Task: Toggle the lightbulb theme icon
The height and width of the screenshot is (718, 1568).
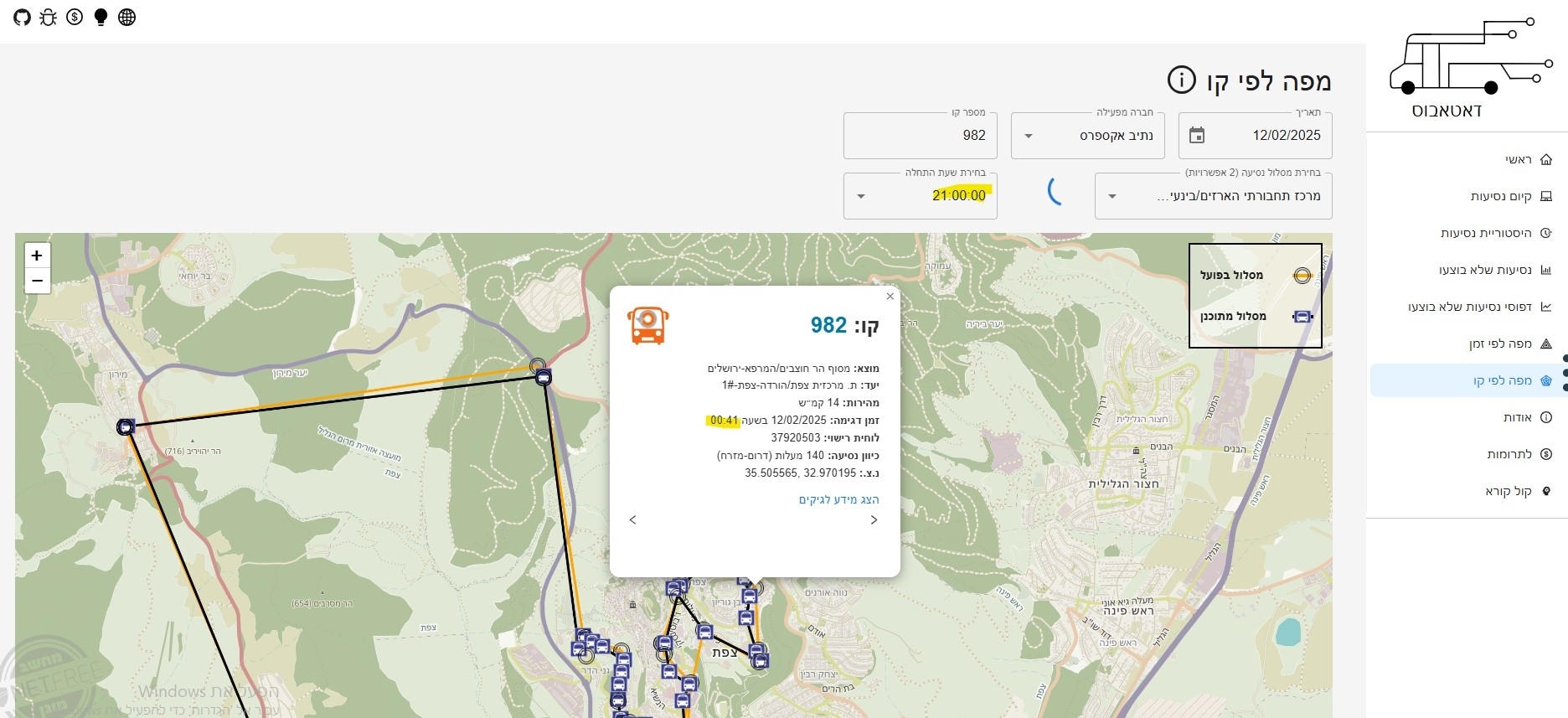Action: [x=101, y=18]
